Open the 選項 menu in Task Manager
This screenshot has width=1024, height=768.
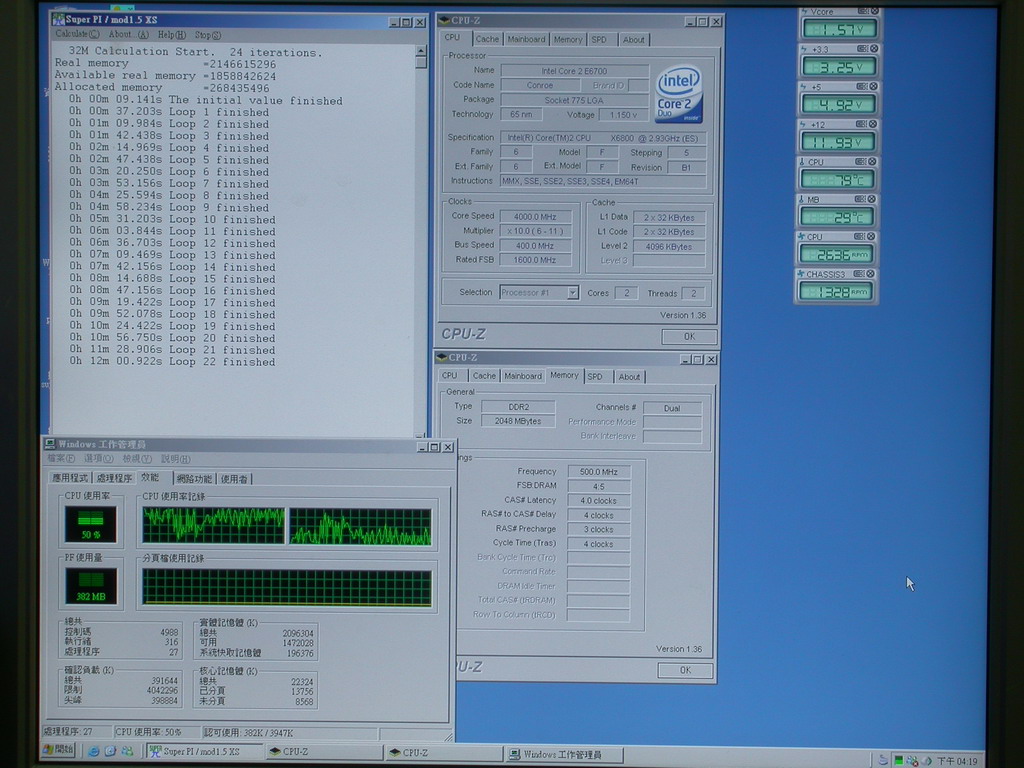[x=99, y=458]
